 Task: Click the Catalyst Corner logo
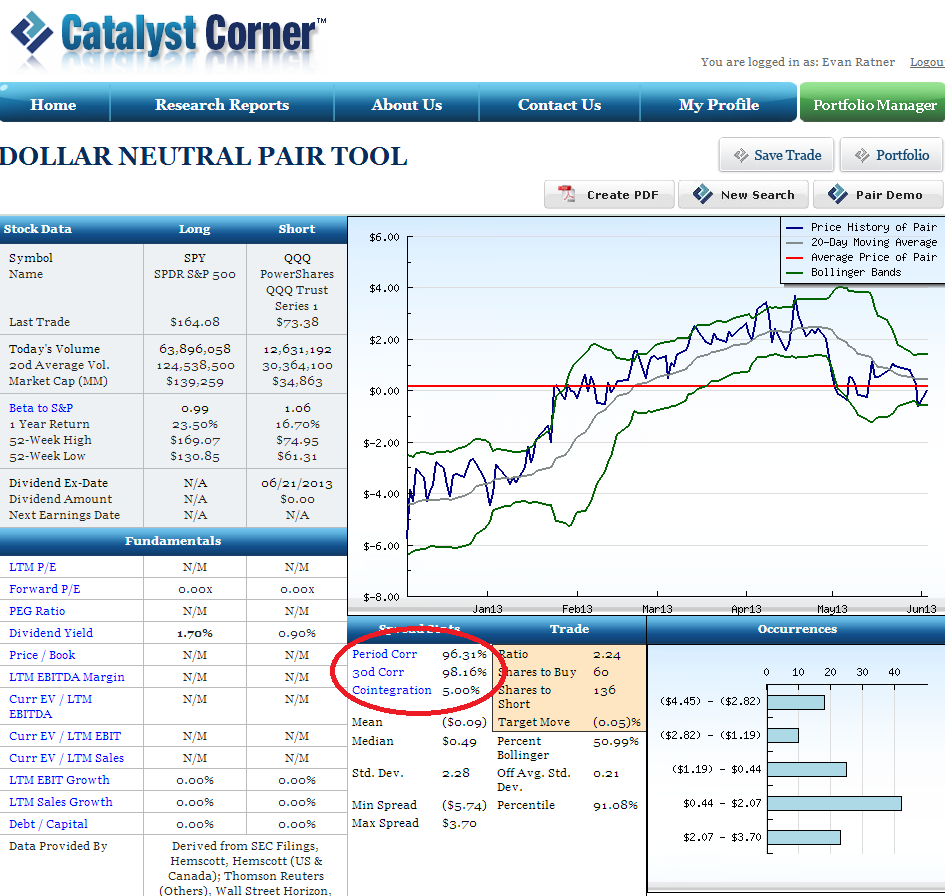[x=169, y=35]
